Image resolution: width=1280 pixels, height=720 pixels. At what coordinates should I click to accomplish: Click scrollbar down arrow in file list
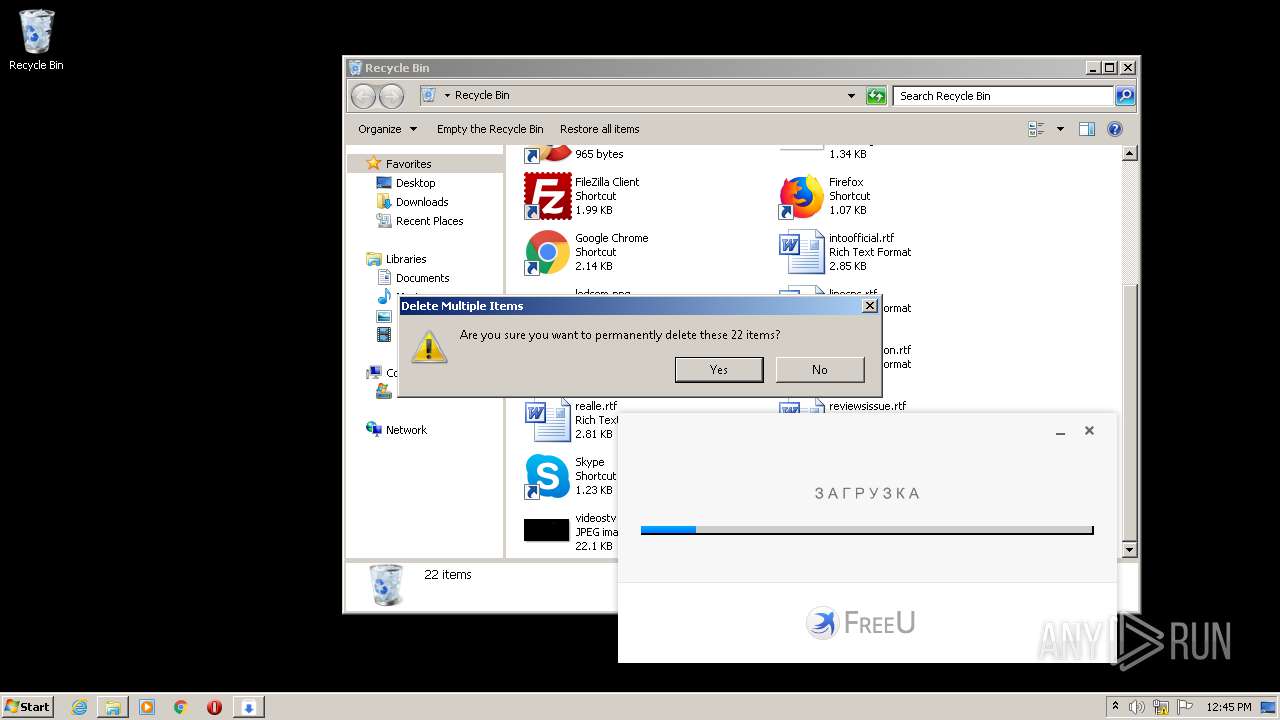click(x=1129, y=550)
